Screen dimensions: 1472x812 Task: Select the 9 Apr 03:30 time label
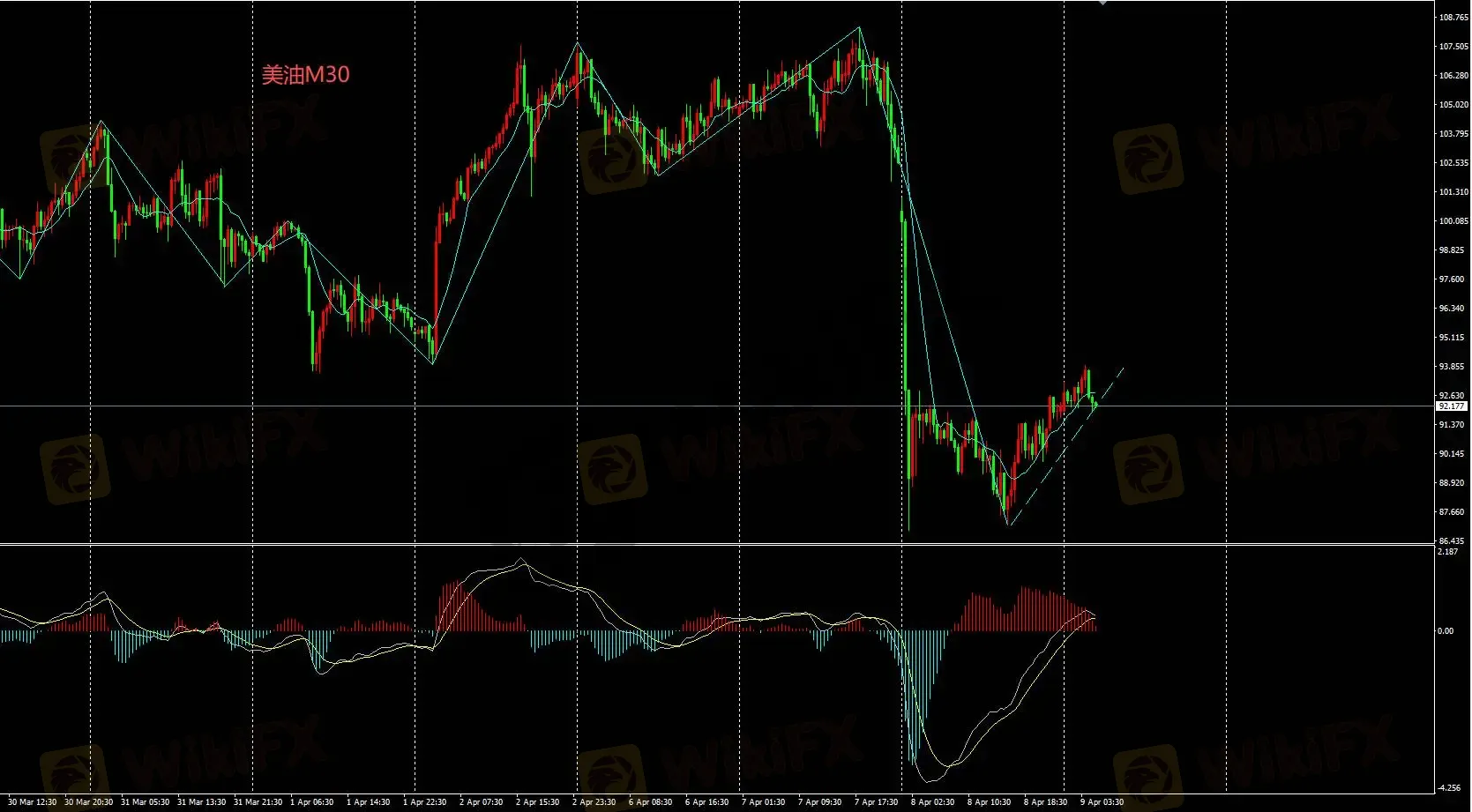[1102, 802]
